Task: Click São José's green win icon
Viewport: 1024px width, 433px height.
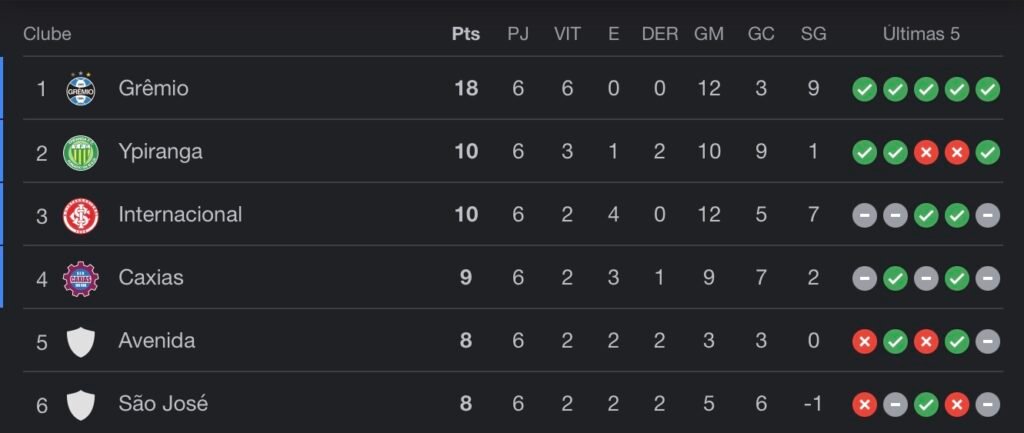Action: click(x=926, y=405)
